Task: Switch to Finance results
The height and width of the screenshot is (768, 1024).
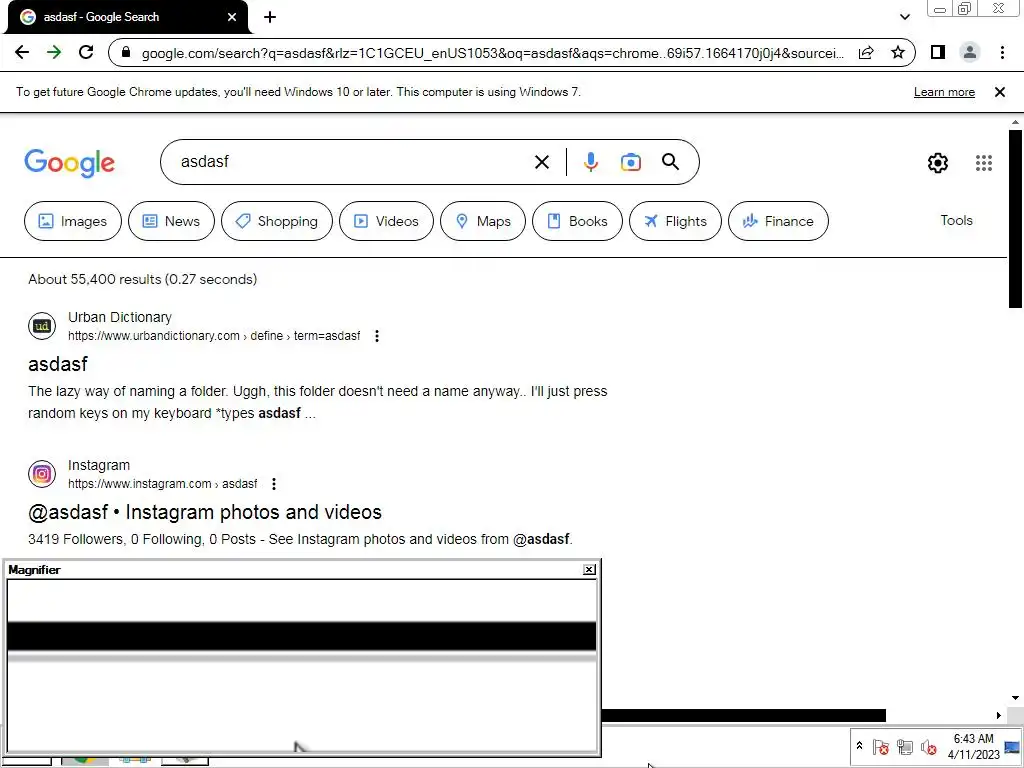Action: tap(778, 221)
